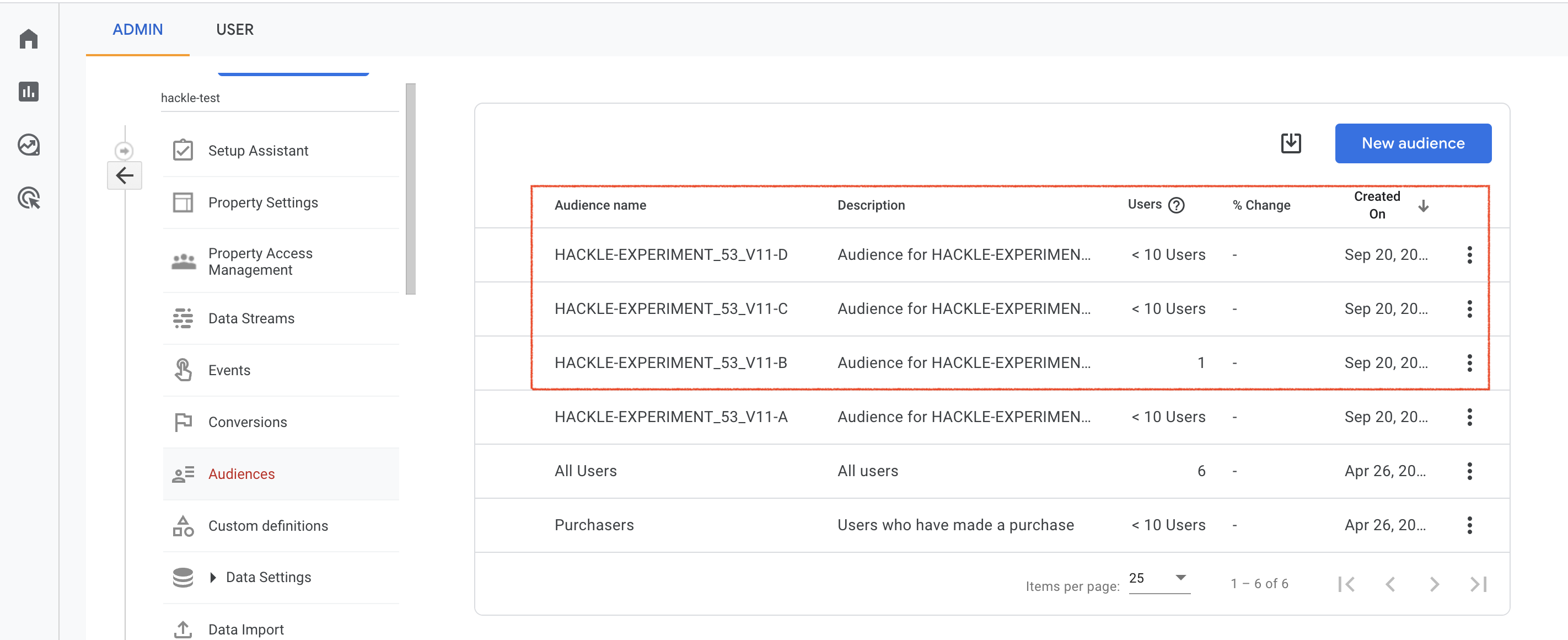
Task: Open more options for All Users row
Action: point(1469,471)
